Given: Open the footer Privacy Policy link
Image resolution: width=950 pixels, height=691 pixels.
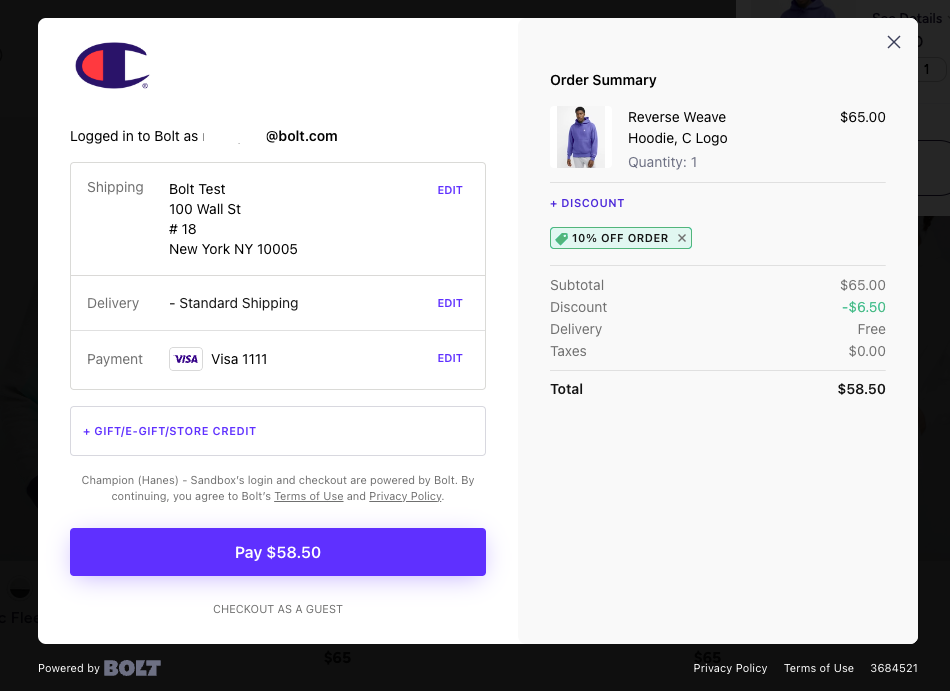Looking at the screenshot, I should [x=730, y=668].
